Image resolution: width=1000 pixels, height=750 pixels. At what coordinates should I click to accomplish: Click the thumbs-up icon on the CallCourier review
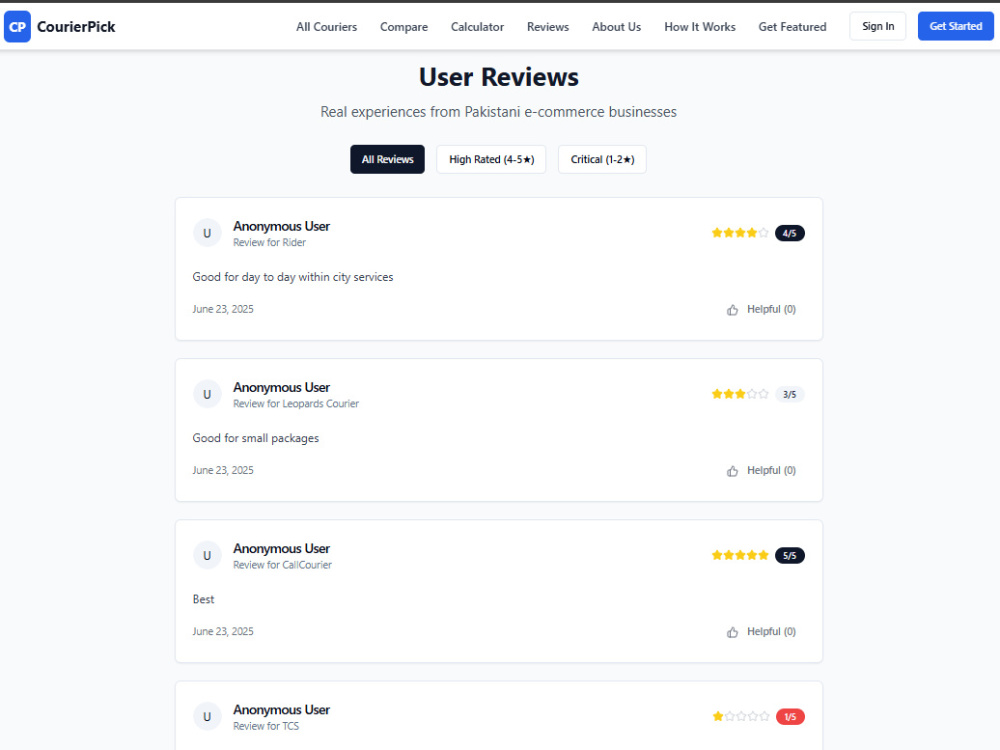732,633
